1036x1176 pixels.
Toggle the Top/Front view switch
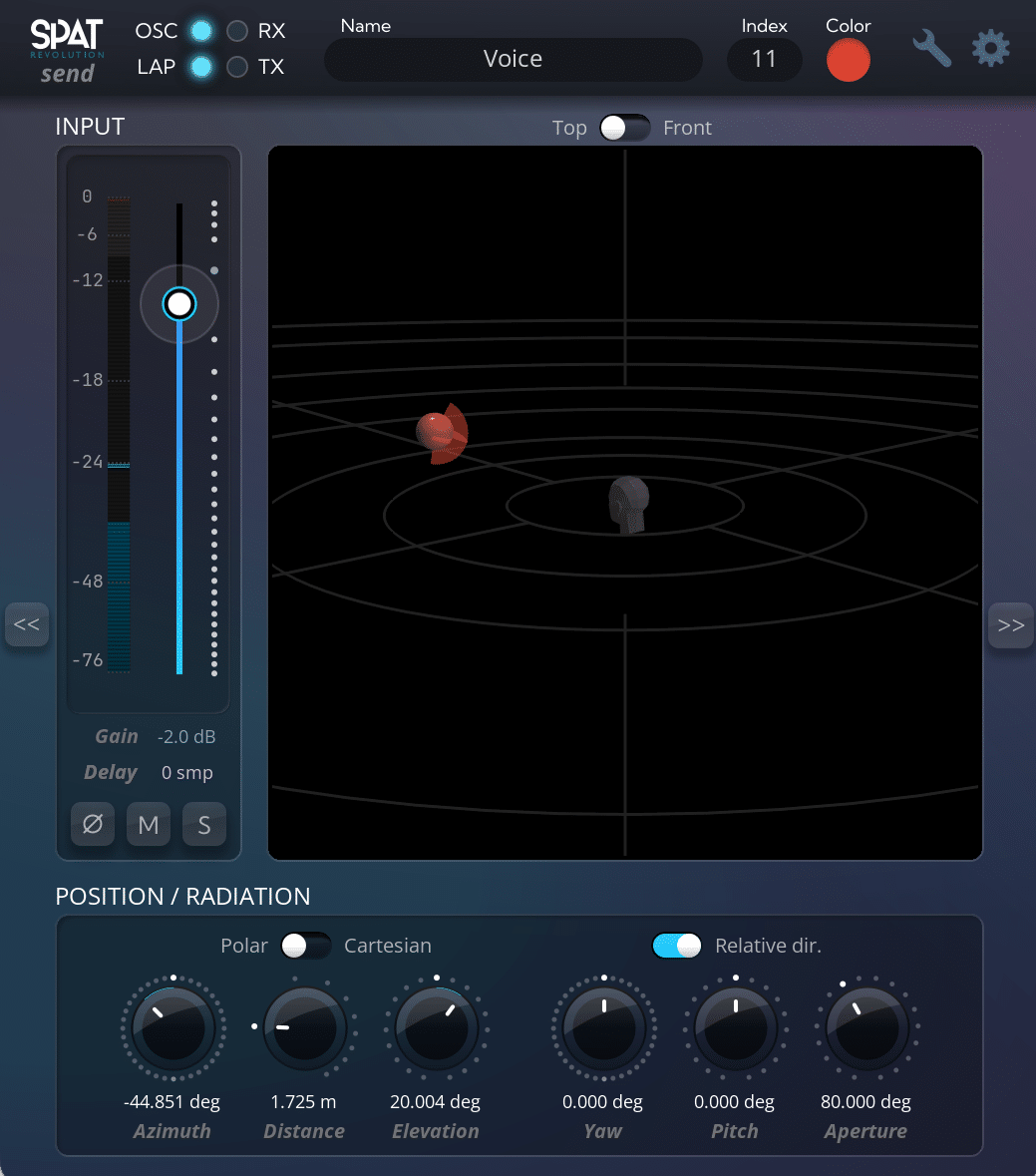click(624, 128)
